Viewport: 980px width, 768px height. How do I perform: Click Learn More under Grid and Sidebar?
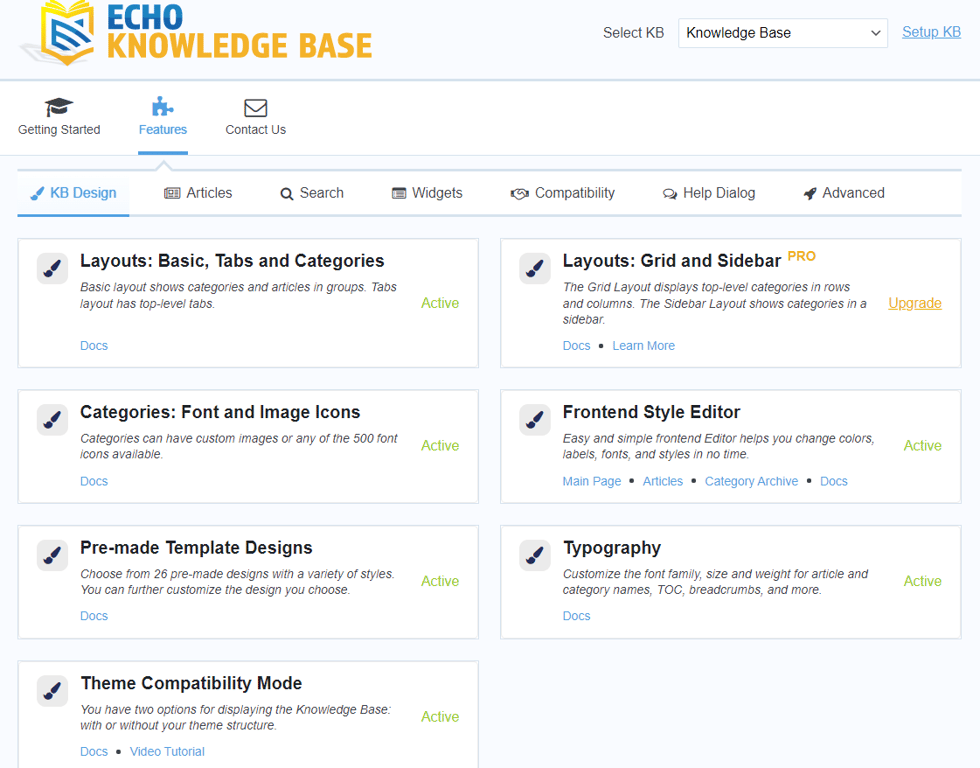coord(643,345)
